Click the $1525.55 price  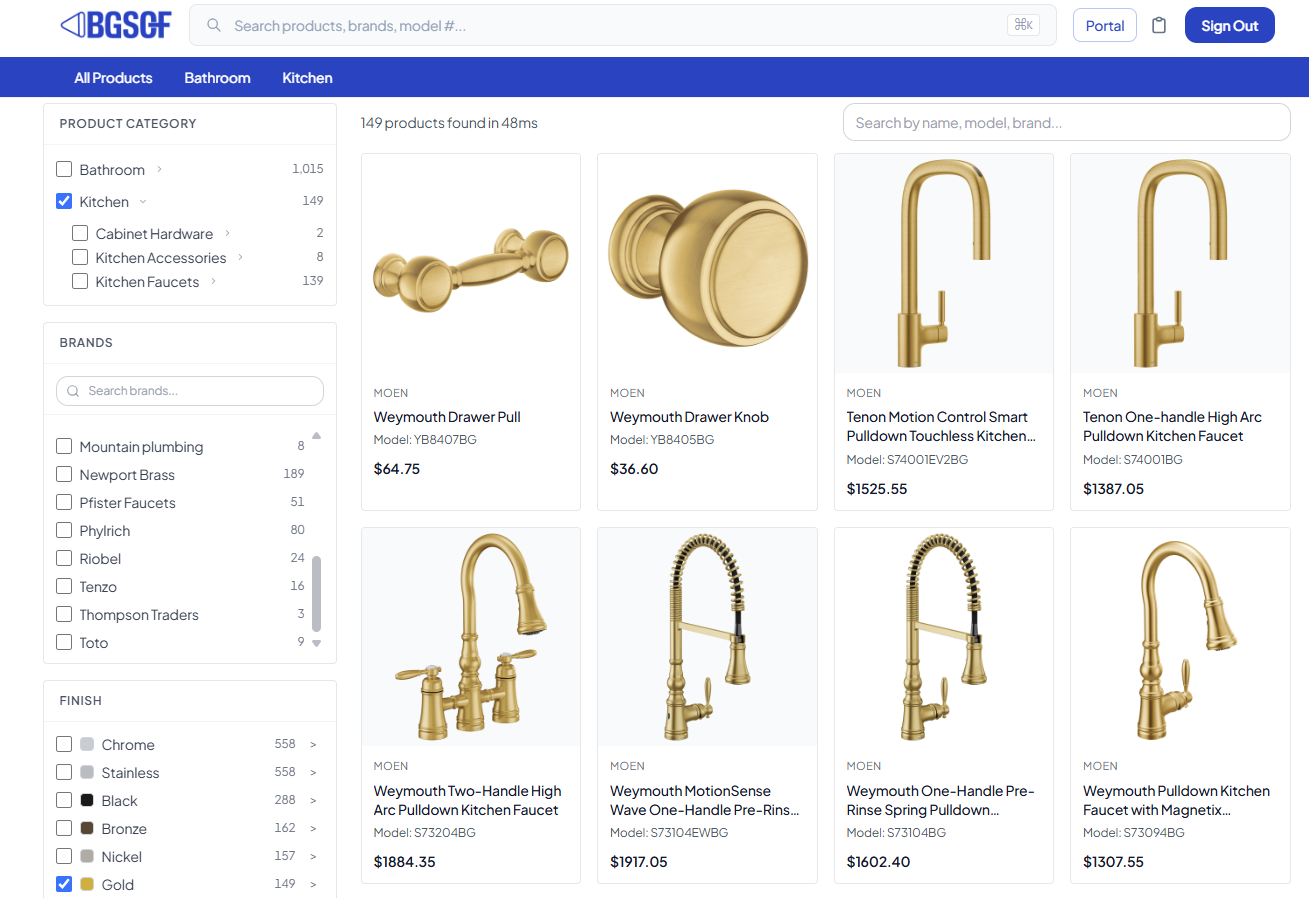(x=877, y=489)
